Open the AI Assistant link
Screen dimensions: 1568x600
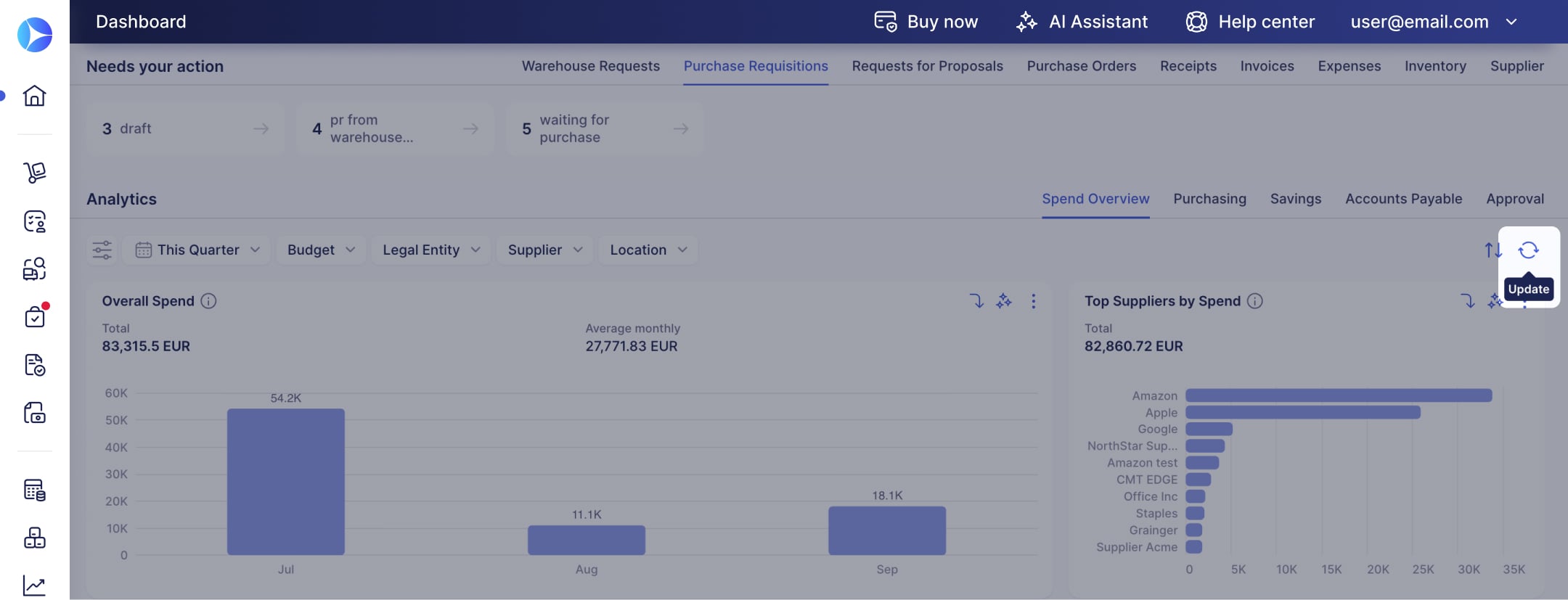[1082, 22]
